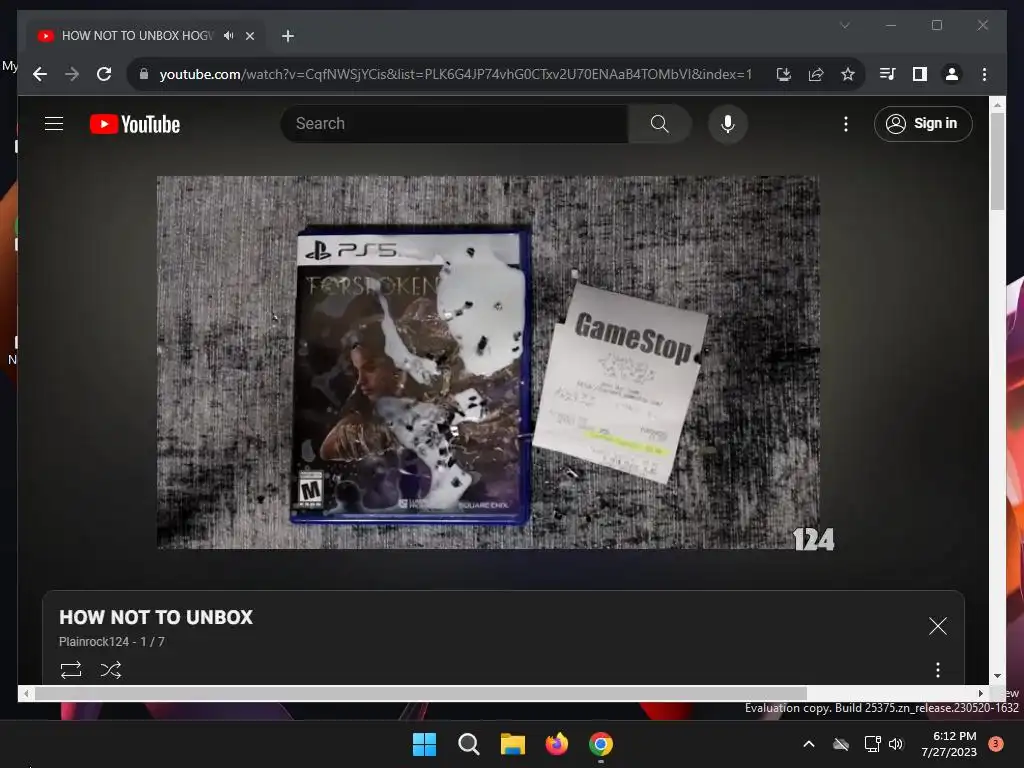The width and height of the screenshot is (1024, 768).
Task: Click horizontal scrollbar right arrow
Action: pos(980,694)
